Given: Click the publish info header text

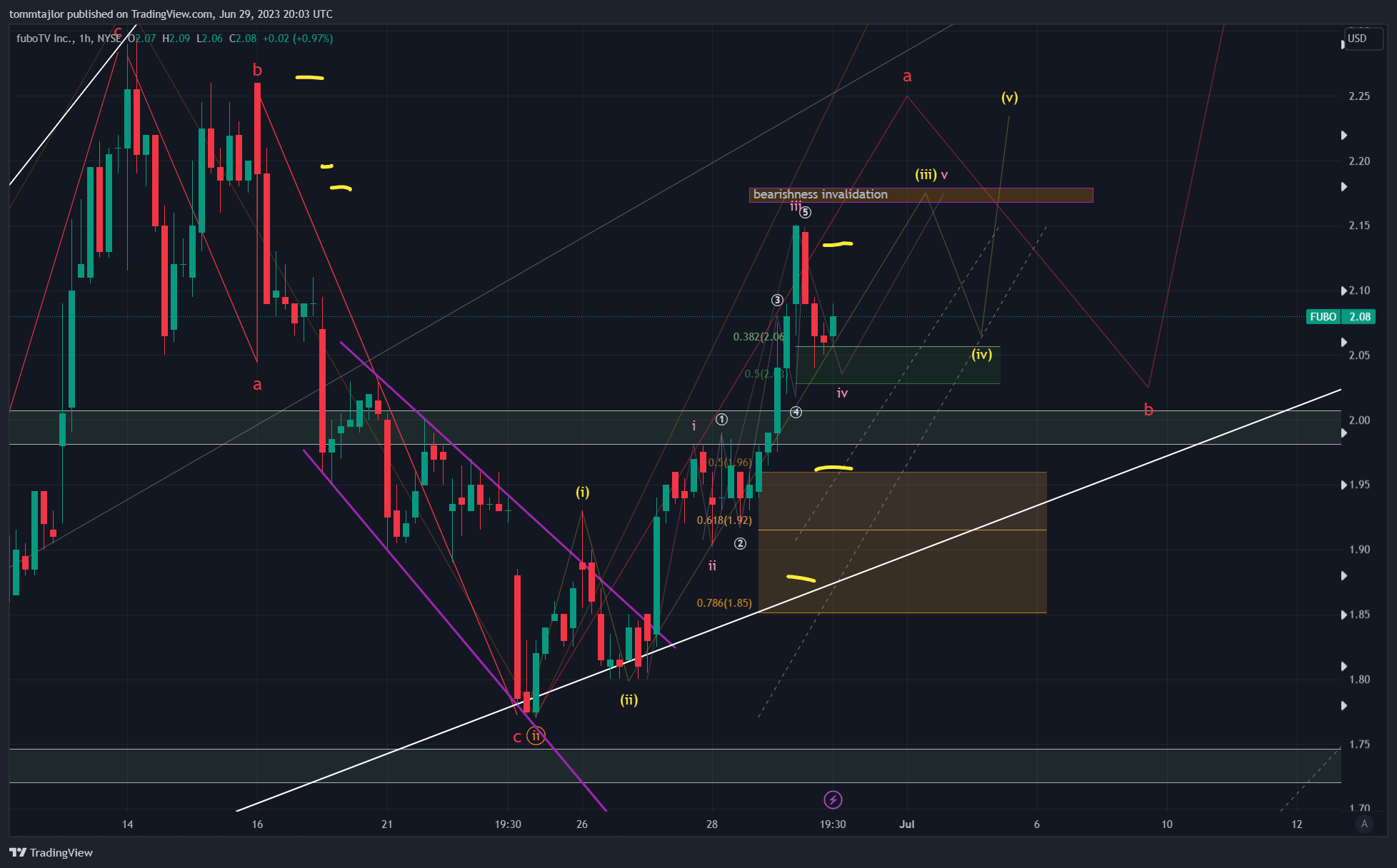Looking at the screenshot, I should (171, 14).
